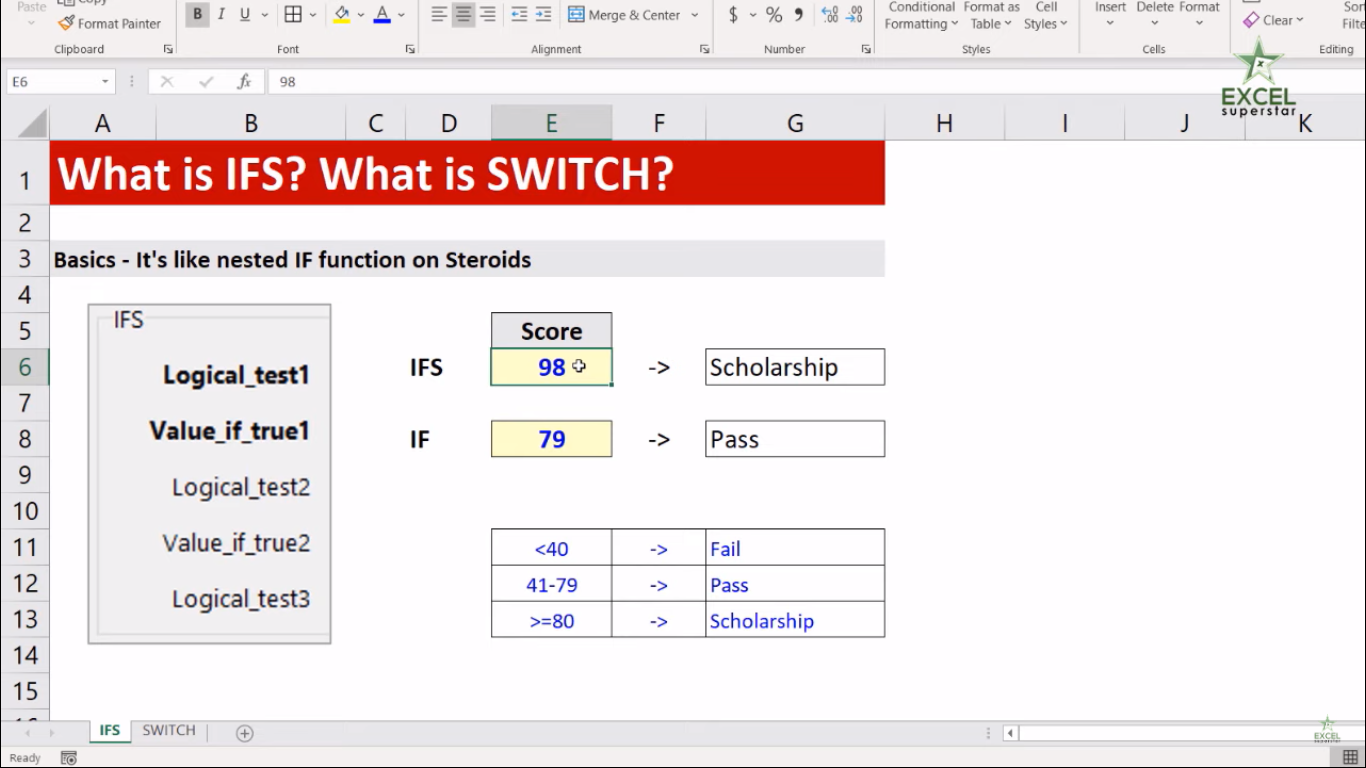
Task: Apply Comma Style format
Action: click(798, 15)
